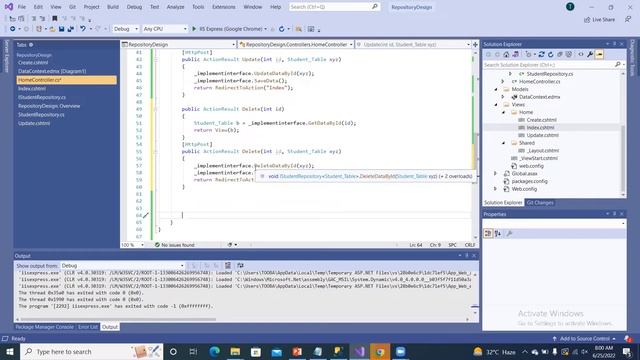
Task: Click the Properties wrench icon in Solution Explorer
Action: pos(590,54)
